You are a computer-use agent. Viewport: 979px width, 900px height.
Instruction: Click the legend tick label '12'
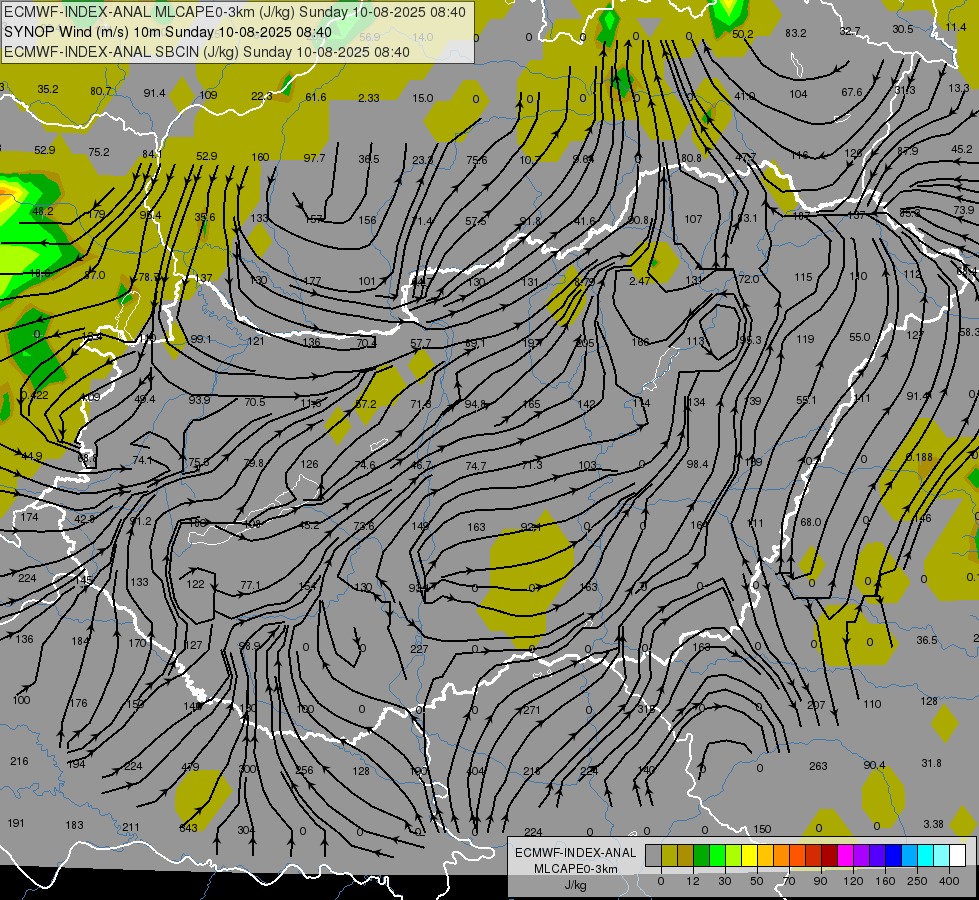(692, 881)
